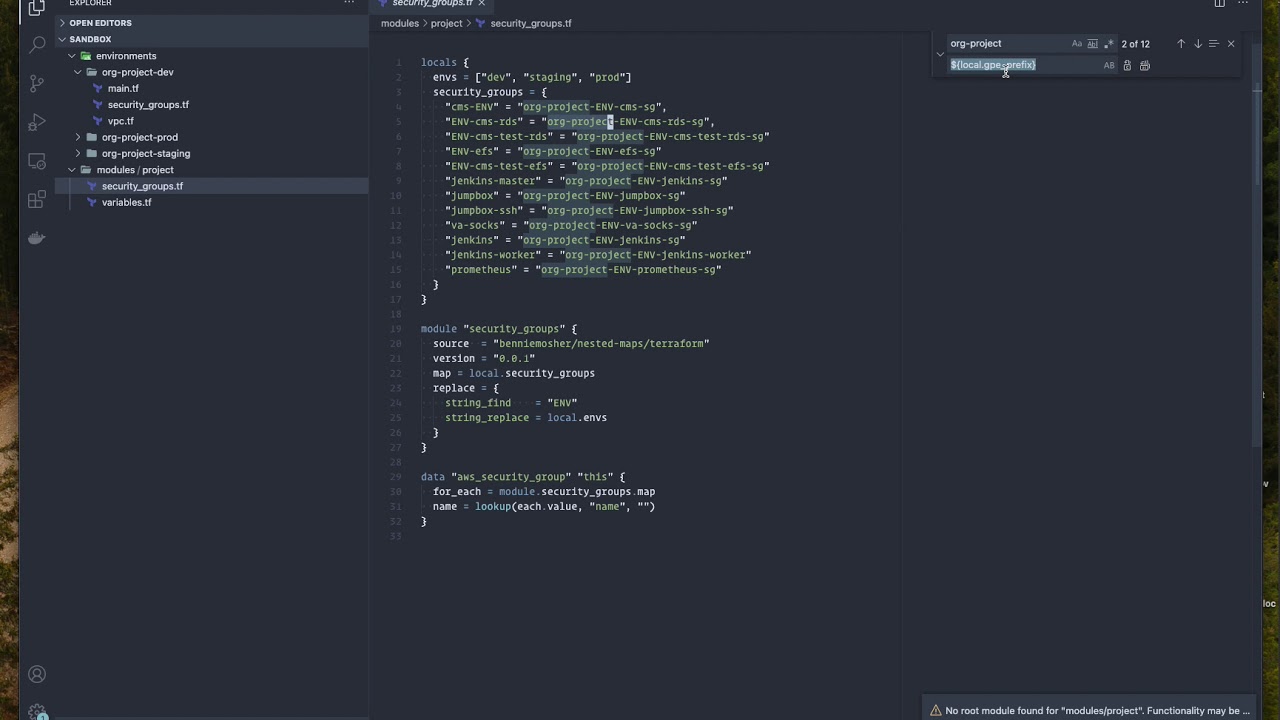Screen dimensions: 1280x720
Task: Open the Extensions view
Action: point(36,199)
